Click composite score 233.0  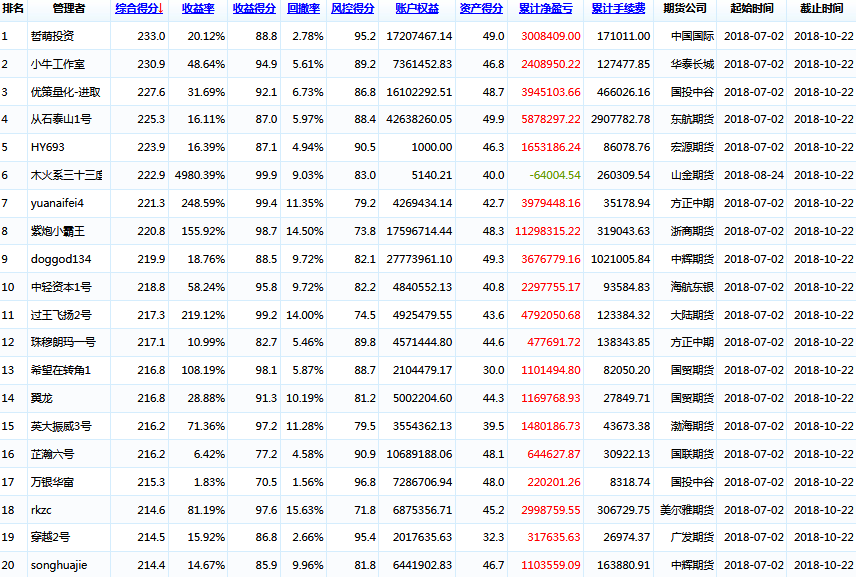pos(151,36)
